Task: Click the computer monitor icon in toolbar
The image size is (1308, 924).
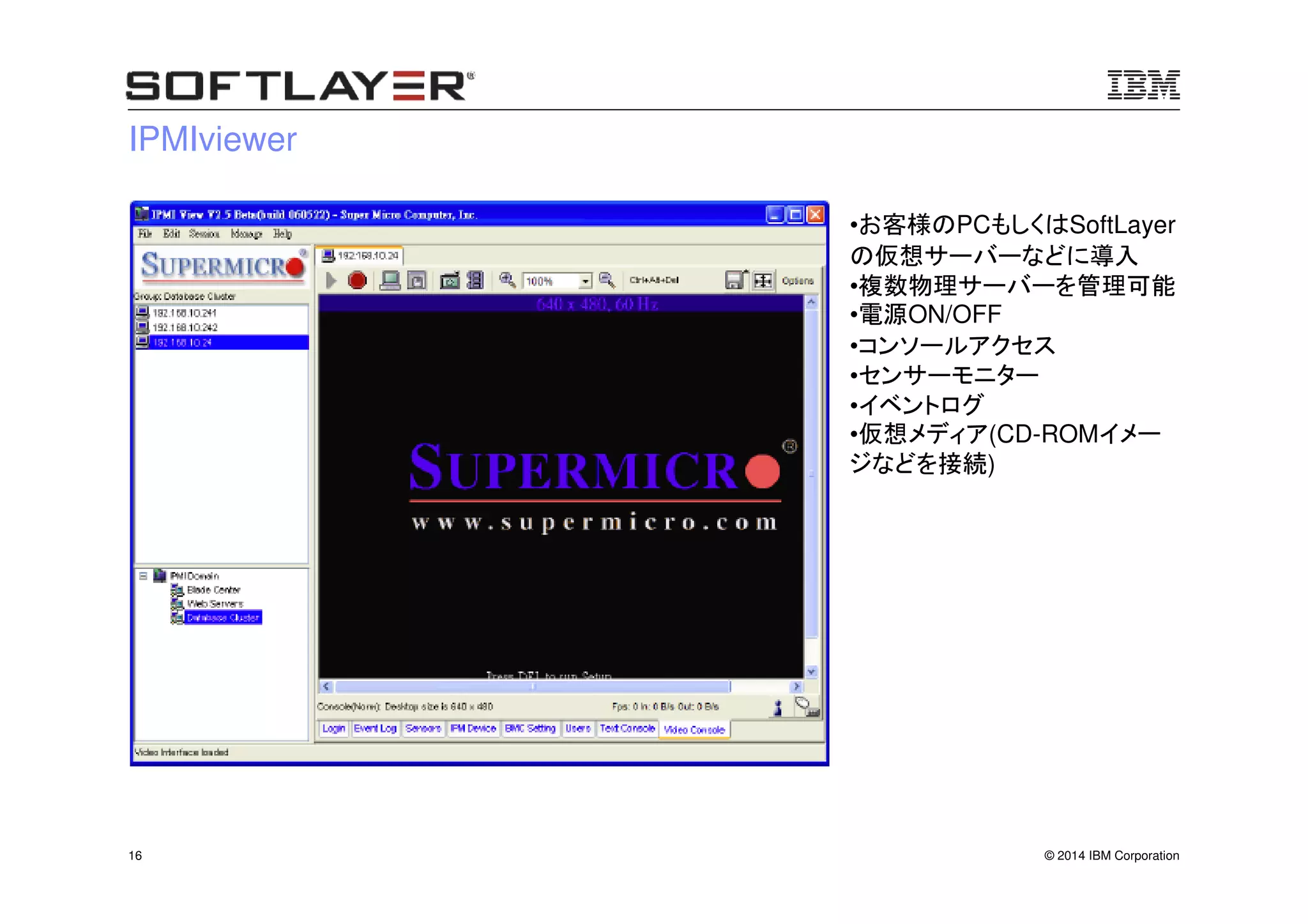Action: pos(390,280)
